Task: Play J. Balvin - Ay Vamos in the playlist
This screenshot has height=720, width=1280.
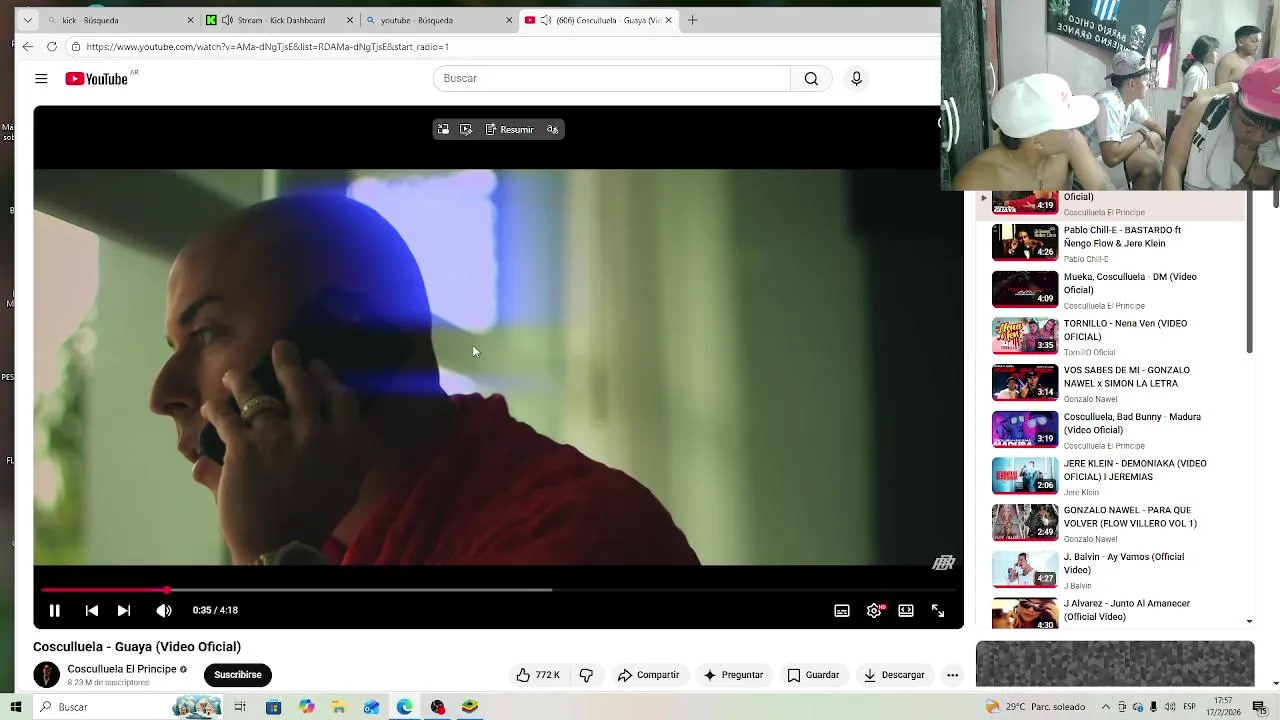Action: [x=1110, y=570]
